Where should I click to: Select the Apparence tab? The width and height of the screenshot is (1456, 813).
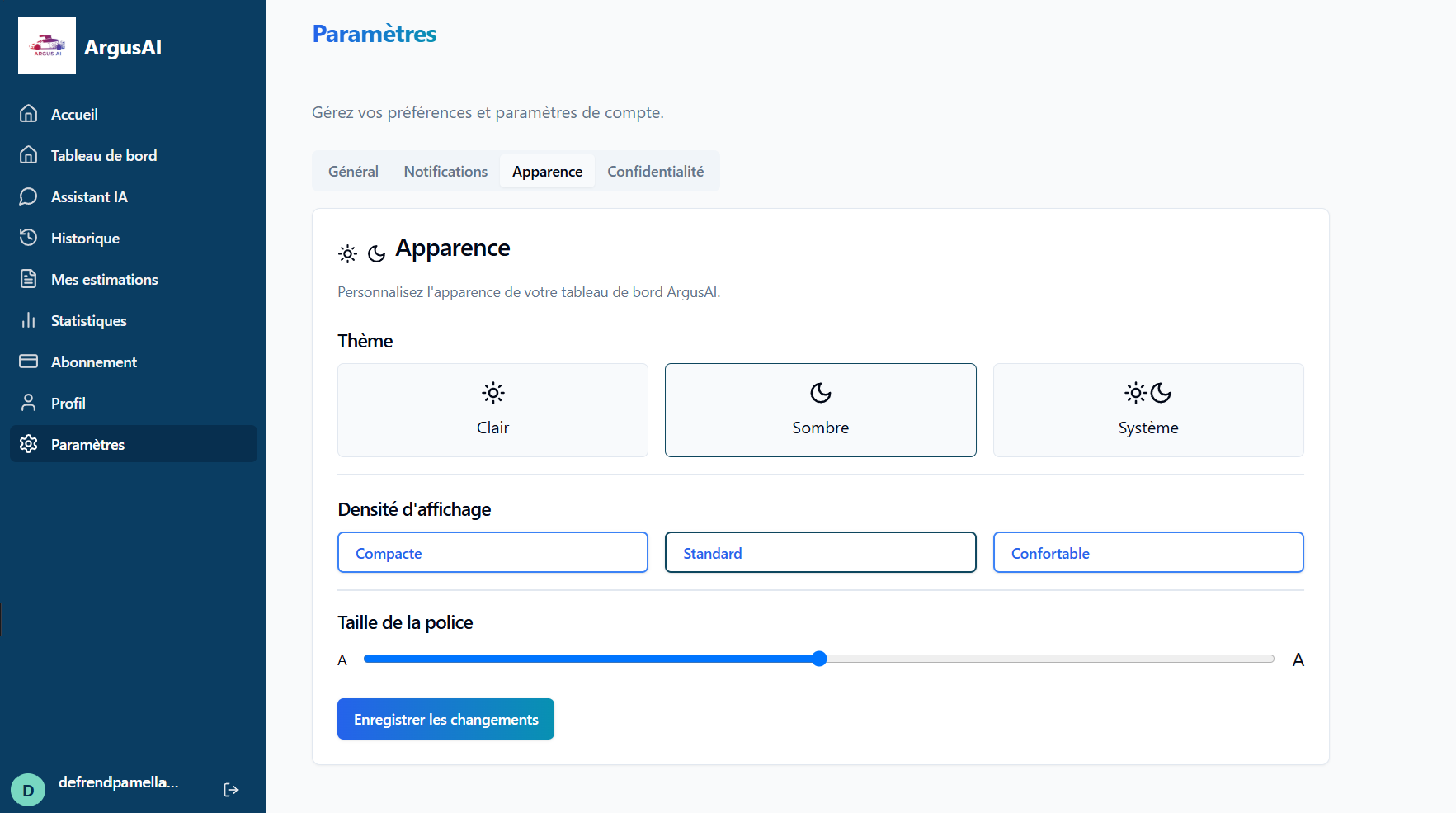click(547, 171)
